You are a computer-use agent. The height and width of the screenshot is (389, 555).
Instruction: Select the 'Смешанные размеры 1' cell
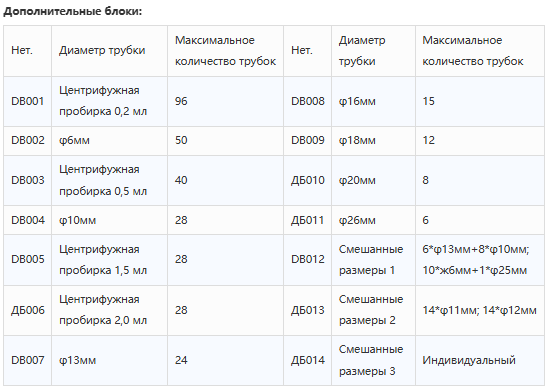(x=373, y=259)
